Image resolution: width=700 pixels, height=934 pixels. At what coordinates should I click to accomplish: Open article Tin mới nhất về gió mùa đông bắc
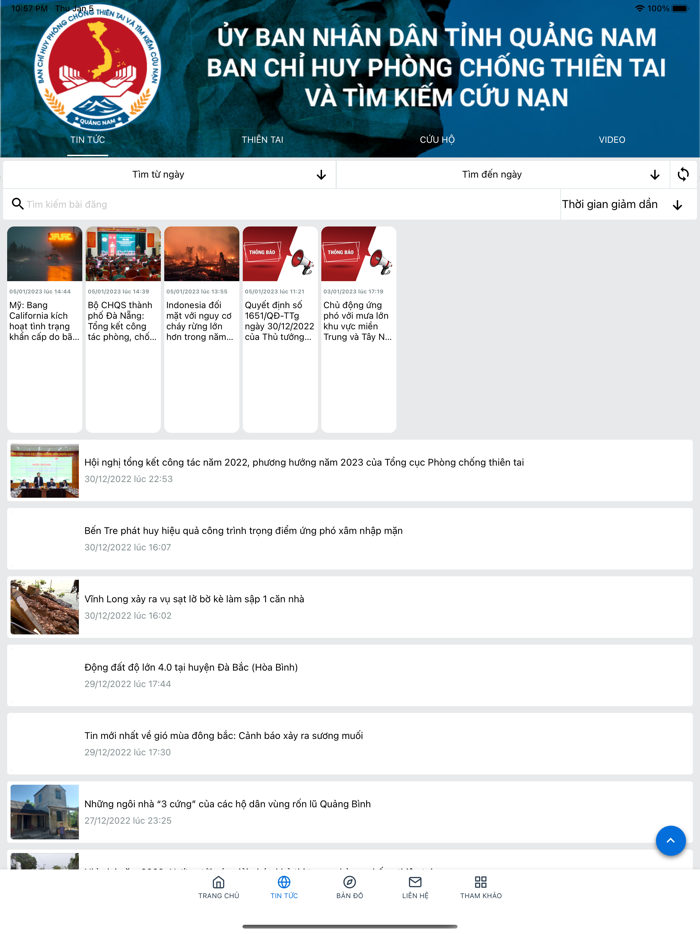(x=350, y=744)
